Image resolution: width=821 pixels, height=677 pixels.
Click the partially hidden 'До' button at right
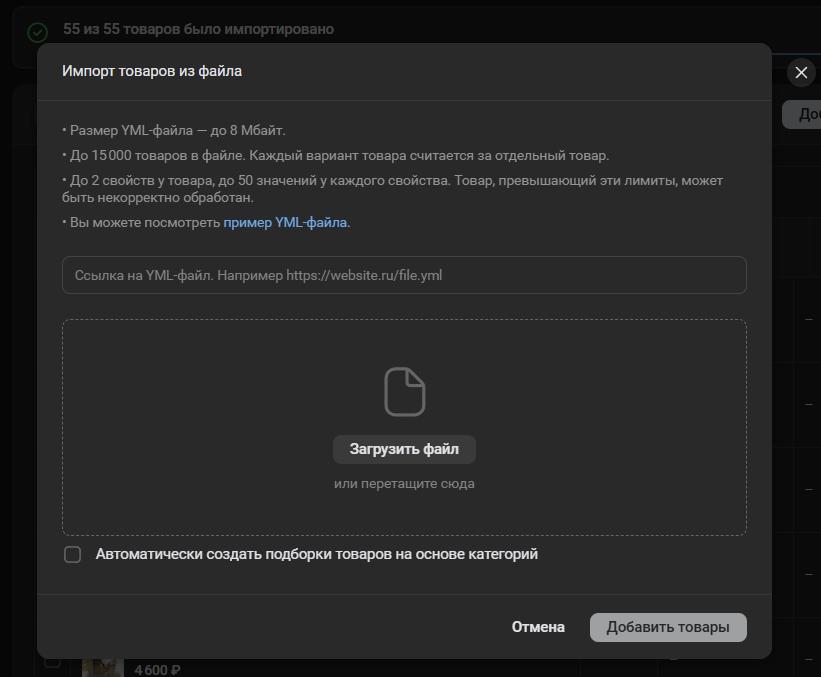pos(803,114)
